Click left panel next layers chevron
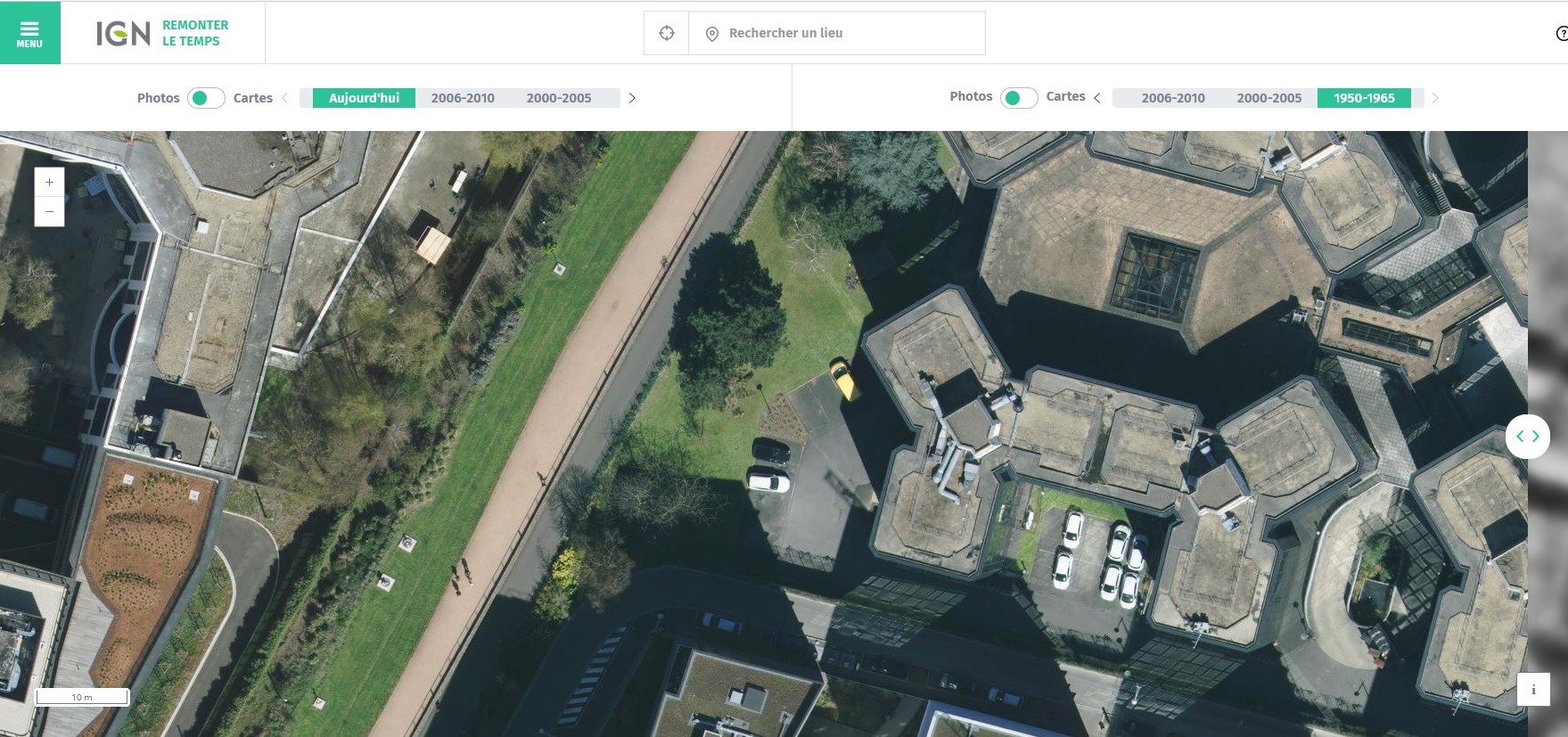This screenshot has height=737, width=1568. coord(632,98)
